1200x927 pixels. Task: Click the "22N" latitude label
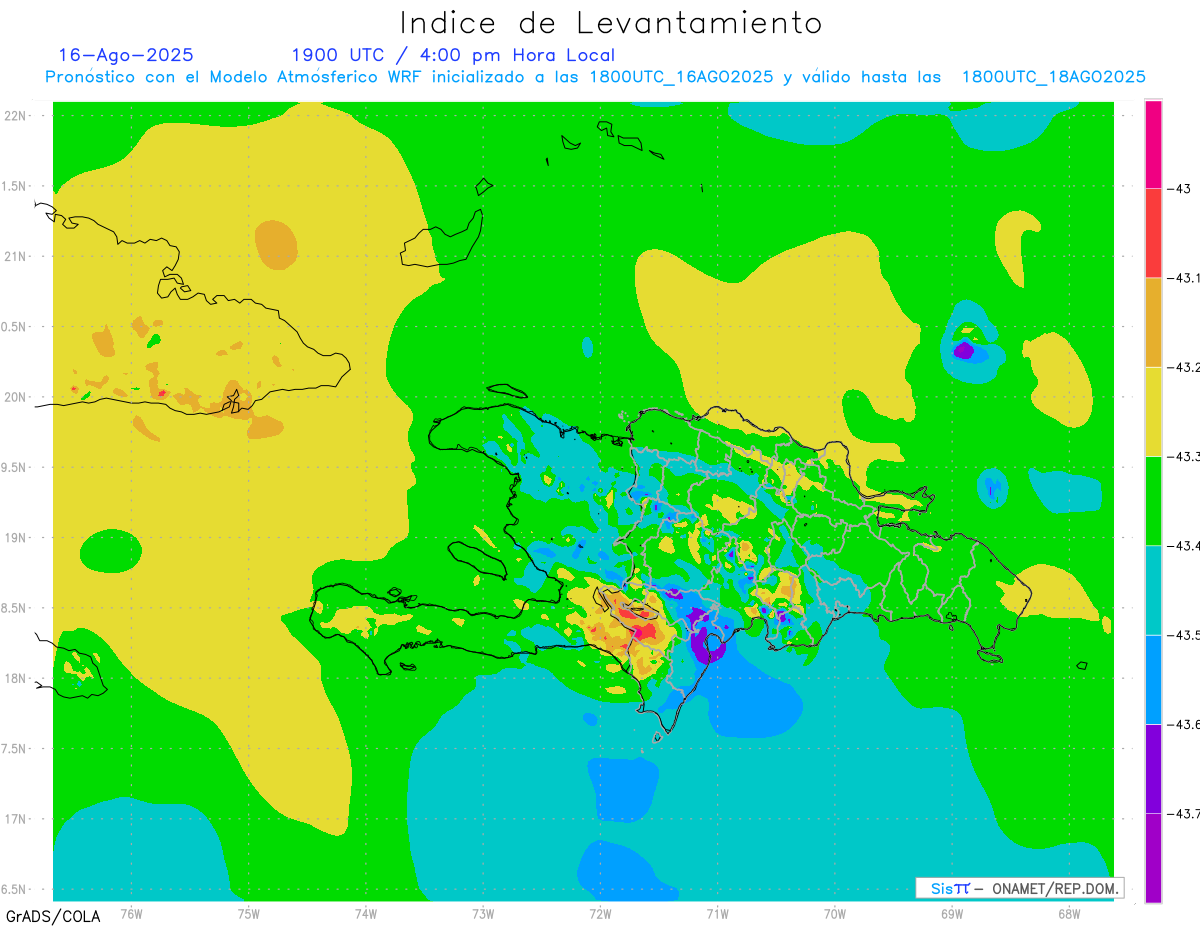click(16, 115)
